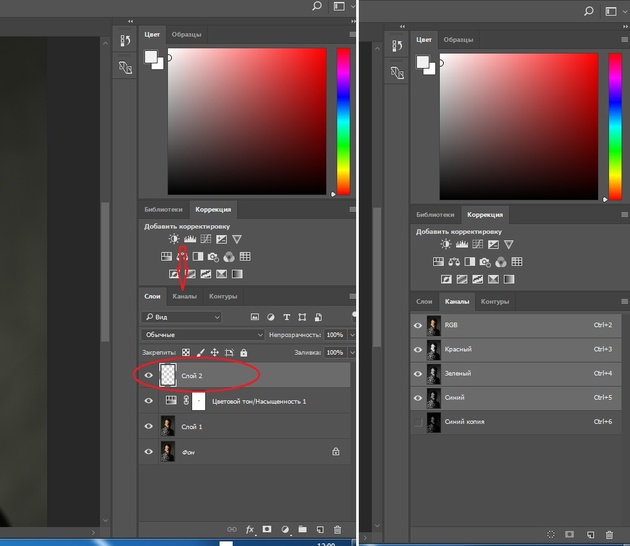Switch to the Каналы tab in left panel
This screenshot has height=546, width=630.
(x=184, y=297)
